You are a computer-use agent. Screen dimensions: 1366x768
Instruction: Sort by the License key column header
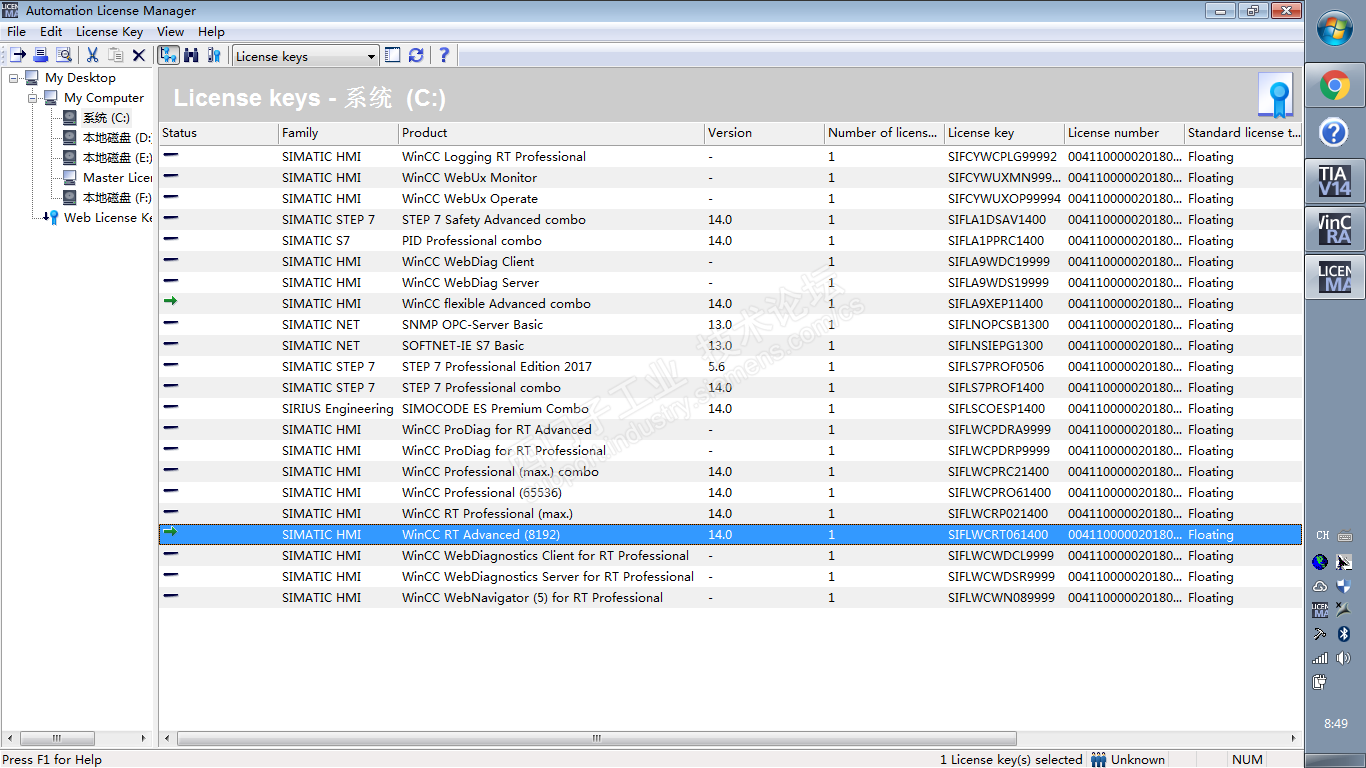click(x=1004, y=133)
